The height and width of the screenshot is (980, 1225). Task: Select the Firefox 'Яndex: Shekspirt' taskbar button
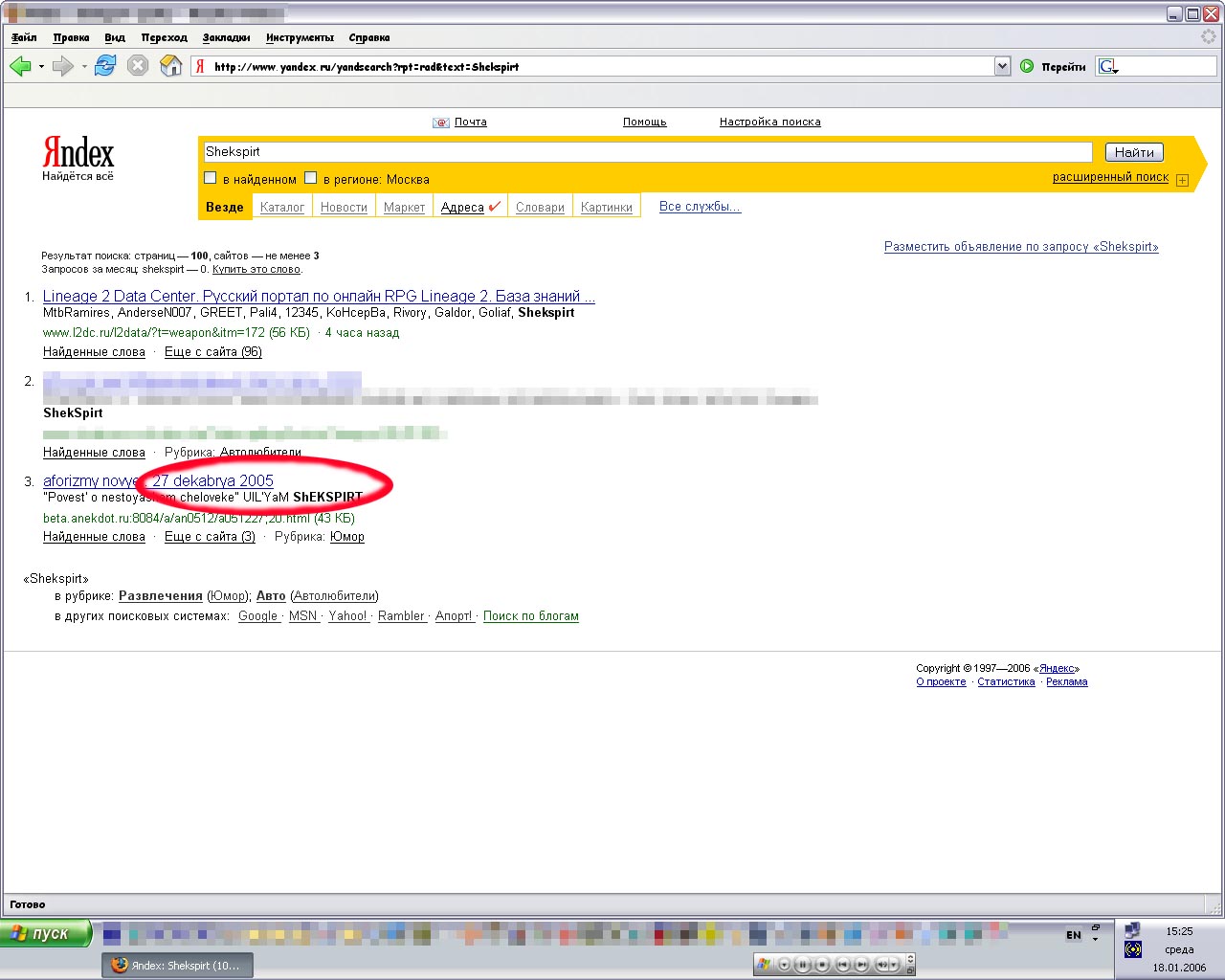click(177, 965)
